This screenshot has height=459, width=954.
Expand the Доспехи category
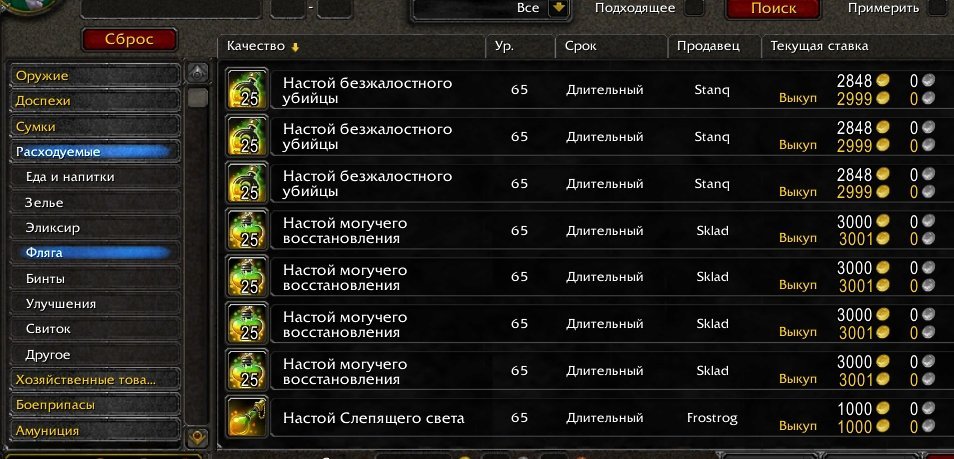click(x=96, y=101)
